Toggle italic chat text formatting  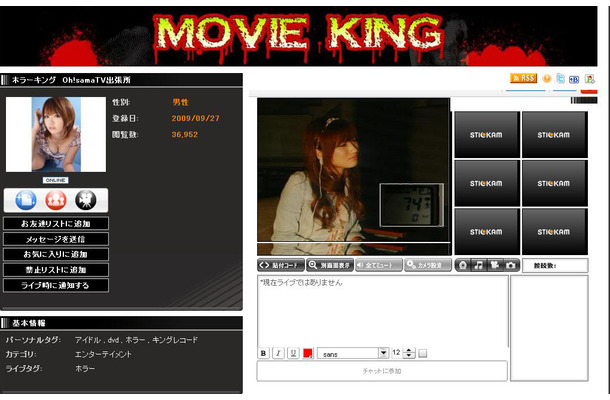tap(278, 353)
